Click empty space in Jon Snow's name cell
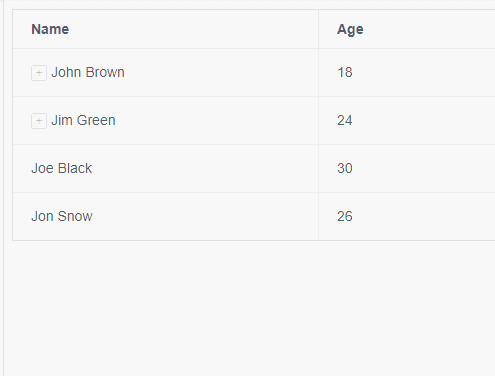The height and width of the screenshot is (376, 495). coord(203,216)
